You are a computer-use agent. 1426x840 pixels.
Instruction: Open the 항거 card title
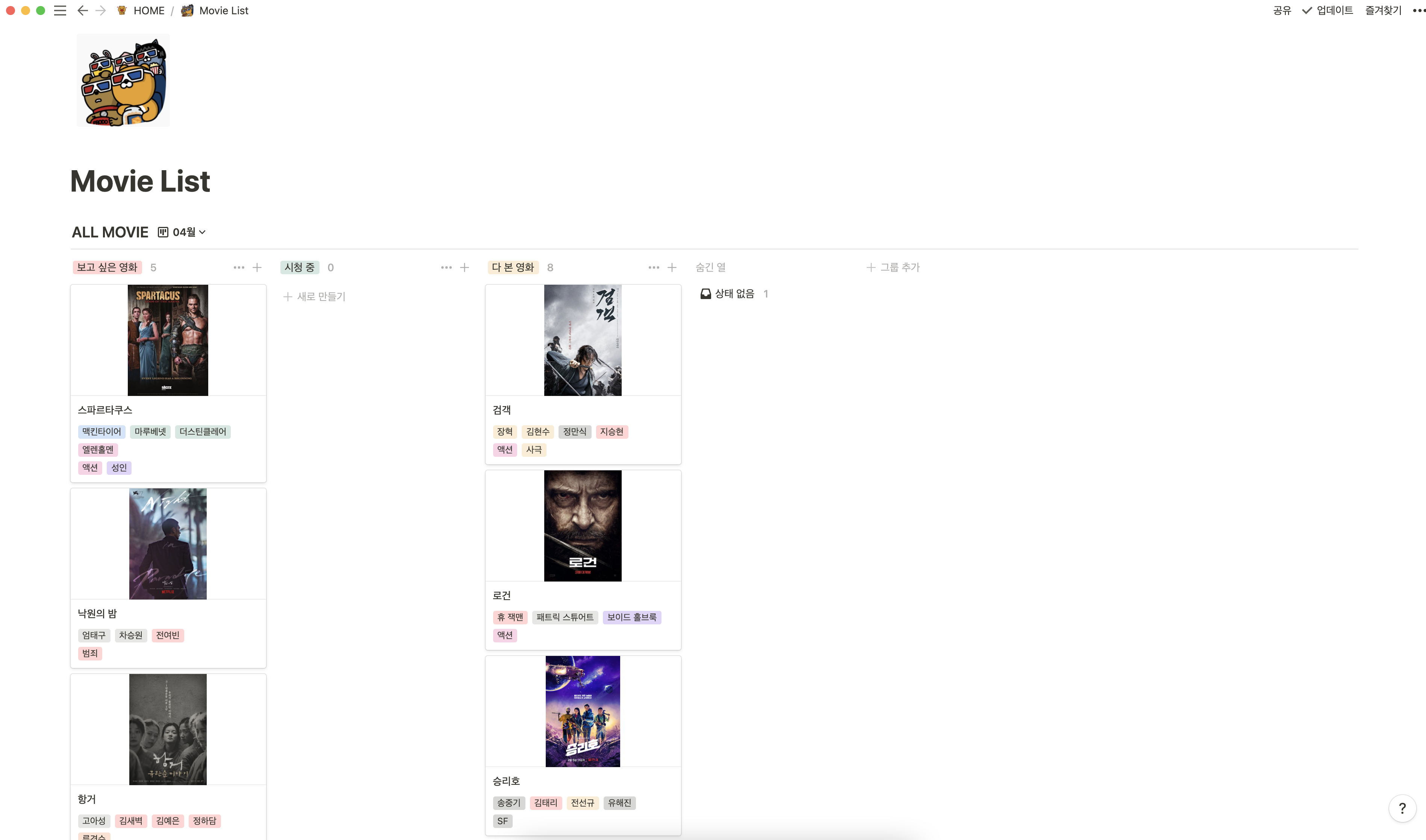pos(87,799)
